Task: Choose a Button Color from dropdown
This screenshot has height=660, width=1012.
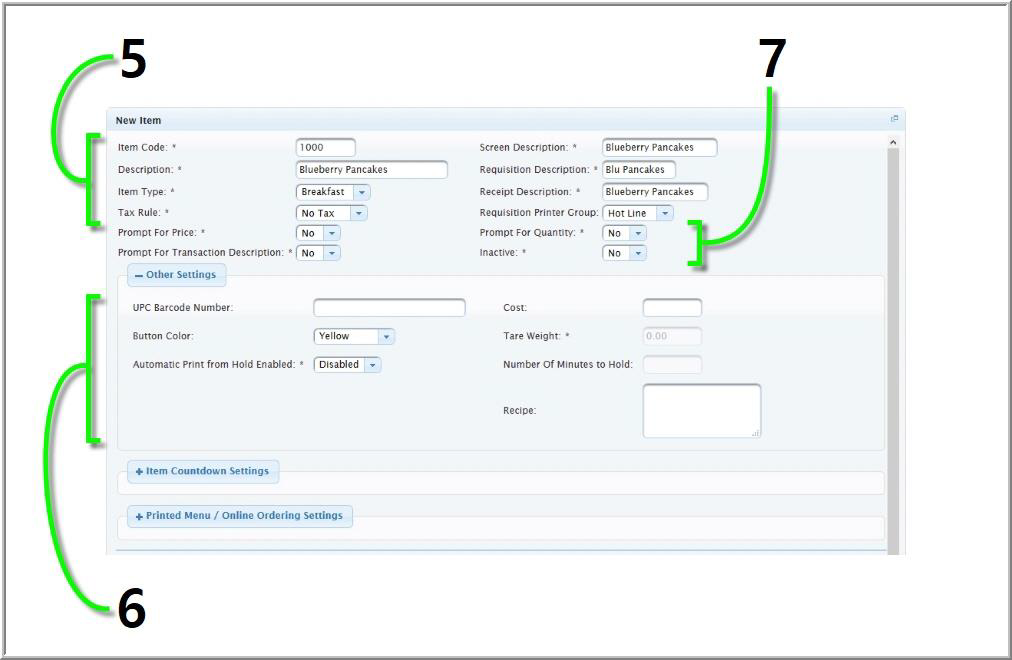Action: click(386, 337)
